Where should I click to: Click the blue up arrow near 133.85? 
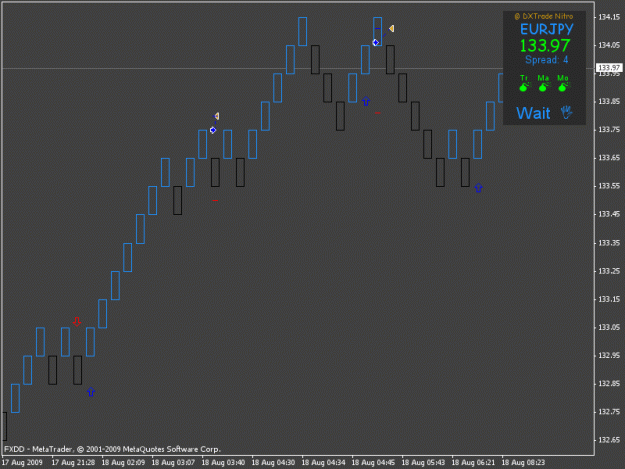click(x=366, y=101)
